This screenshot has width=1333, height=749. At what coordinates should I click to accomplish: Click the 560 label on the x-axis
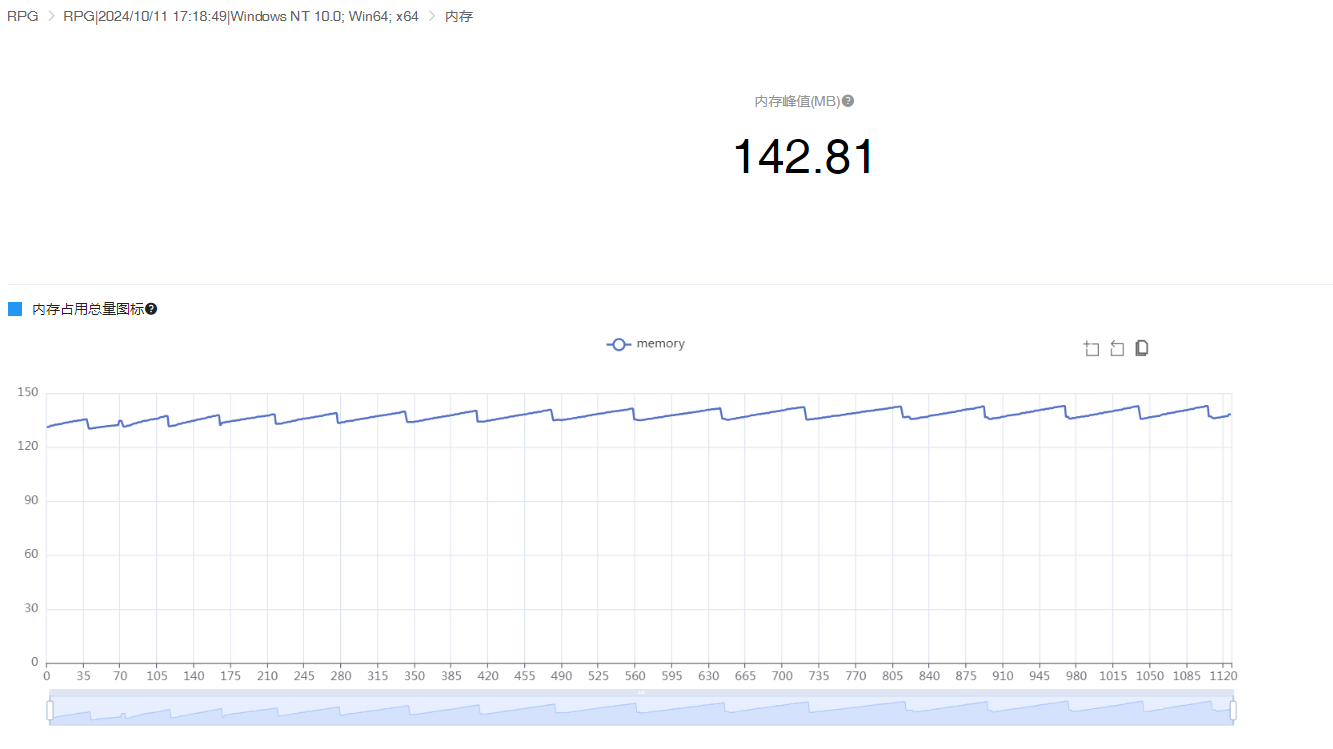point(635,676)
